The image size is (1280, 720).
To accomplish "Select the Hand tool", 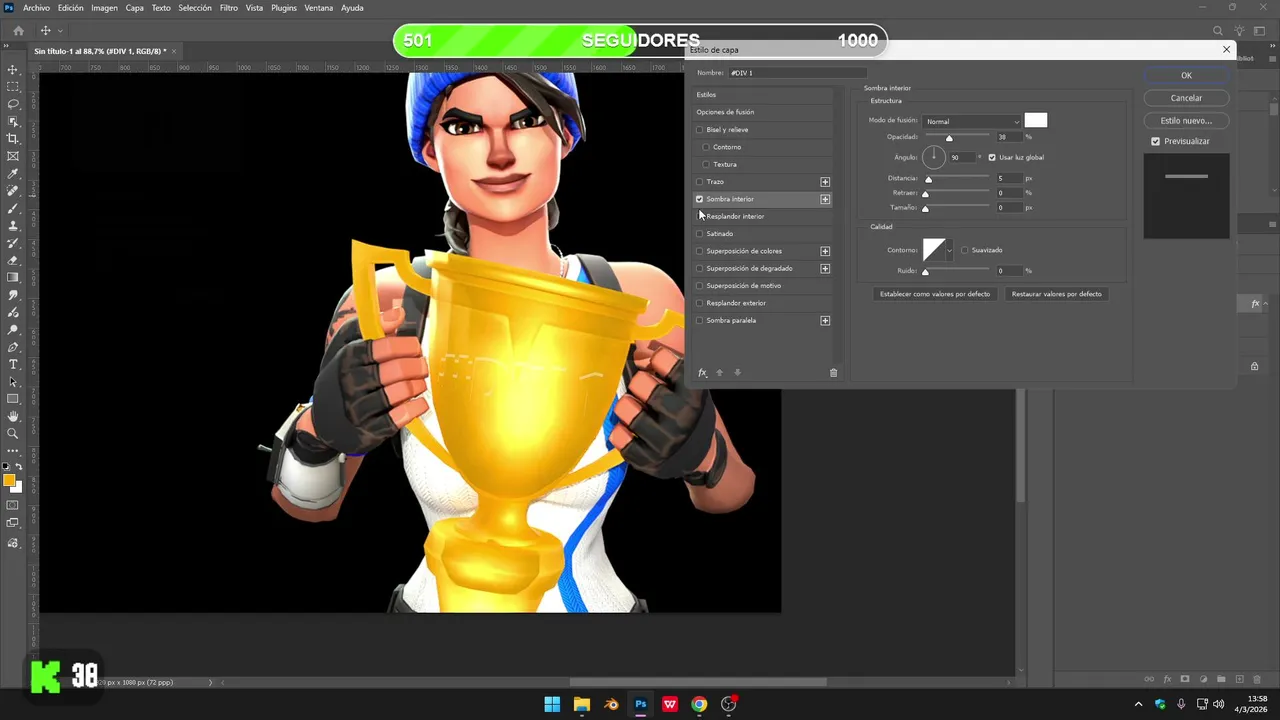I will click(x=13, y=416).
